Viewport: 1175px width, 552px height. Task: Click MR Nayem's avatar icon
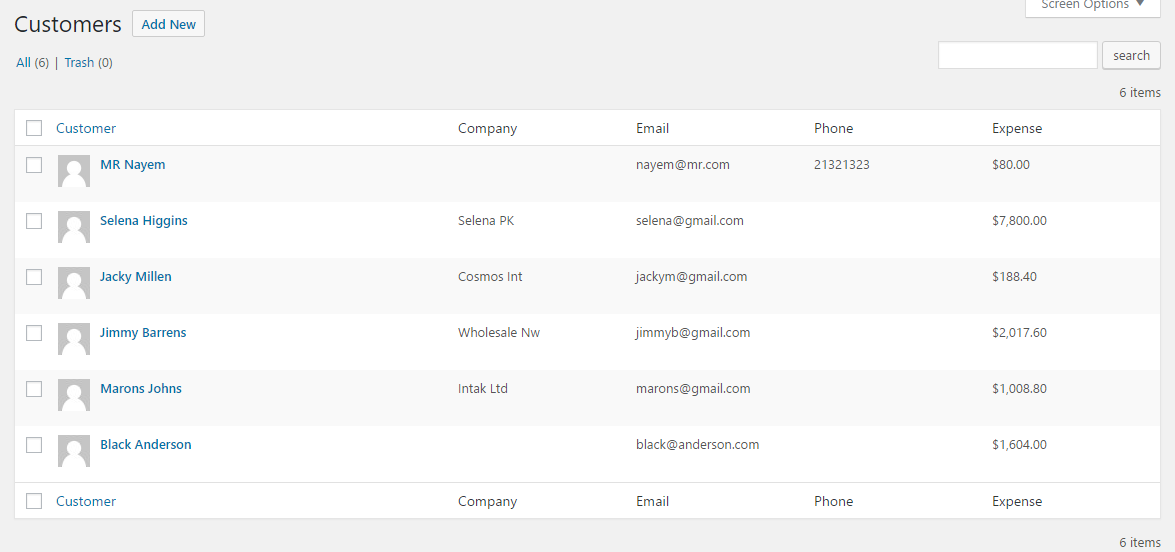point(74,171)
